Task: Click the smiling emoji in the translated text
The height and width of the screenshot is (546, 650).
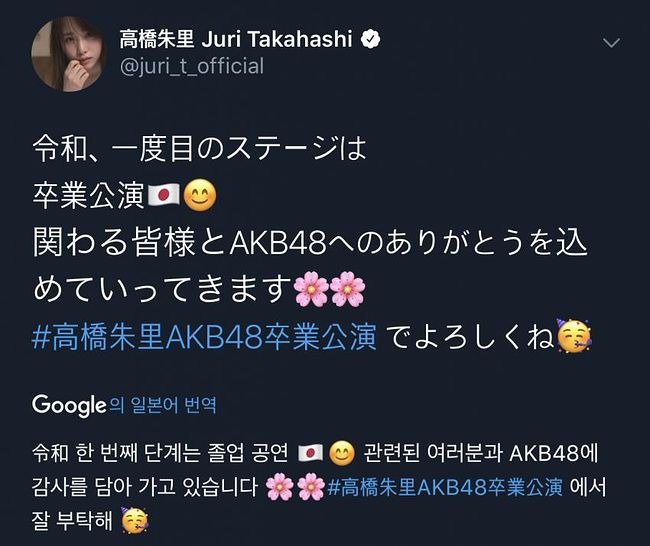Action: pyautogui.click(x=342, y=453)
